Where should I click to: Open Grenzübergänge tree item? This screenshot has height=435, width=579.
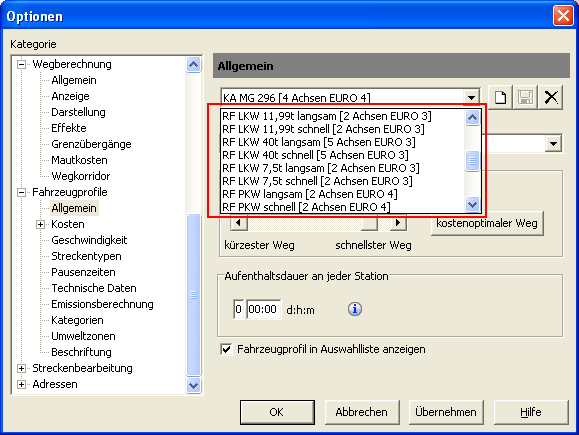(x=92, y=144)
